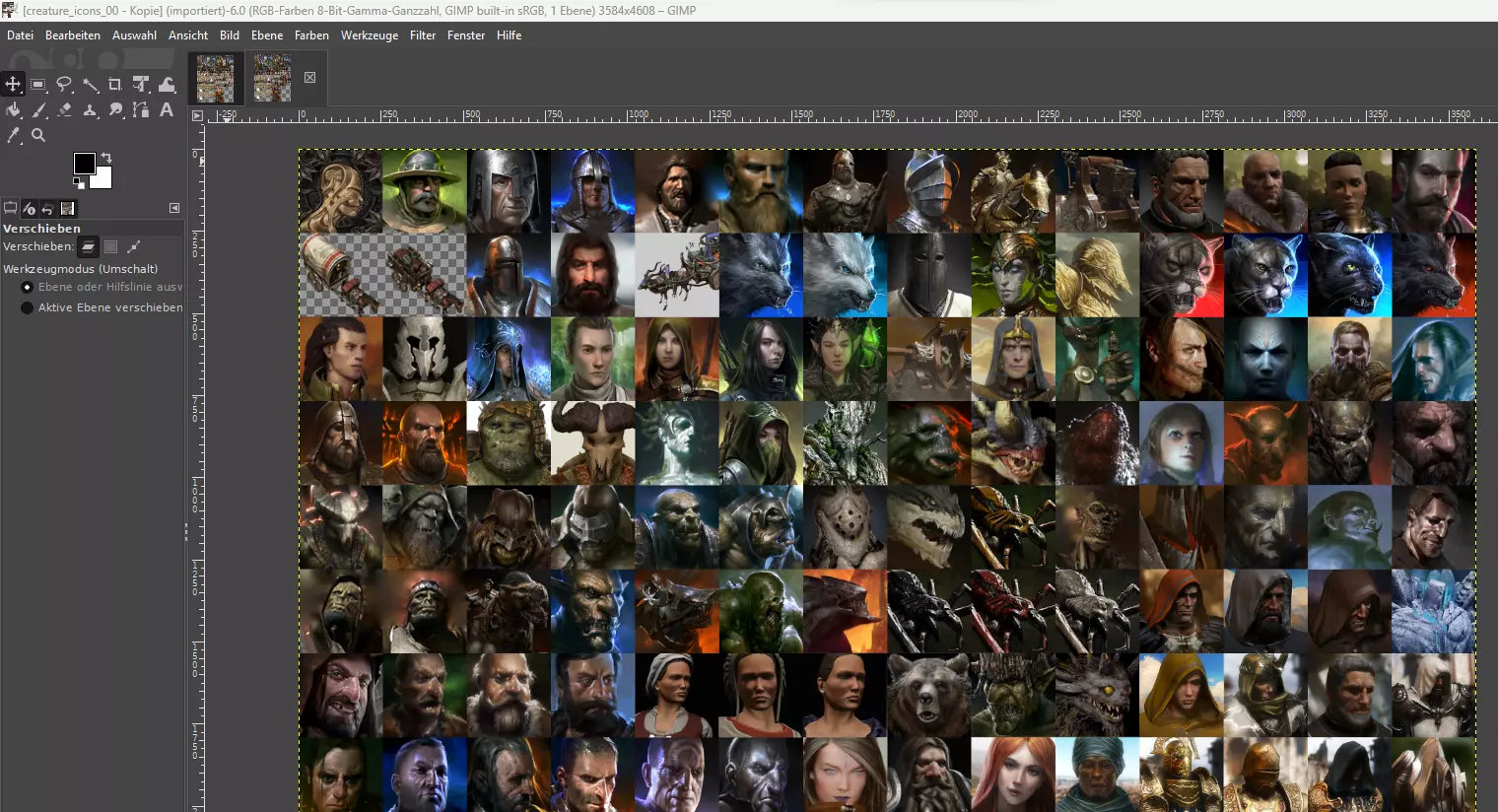Pick the Crop tool
This screenshot has height=812, width=1498.
[115, 85]
